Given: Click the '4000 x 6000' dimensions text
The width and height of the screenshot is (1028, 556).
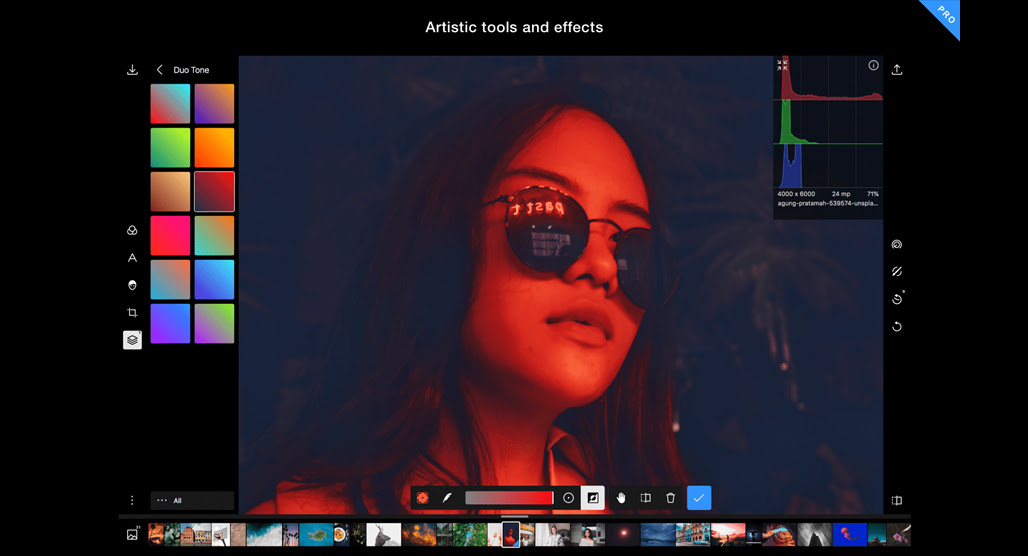Looking at the screenshot, I should (796, 194).
